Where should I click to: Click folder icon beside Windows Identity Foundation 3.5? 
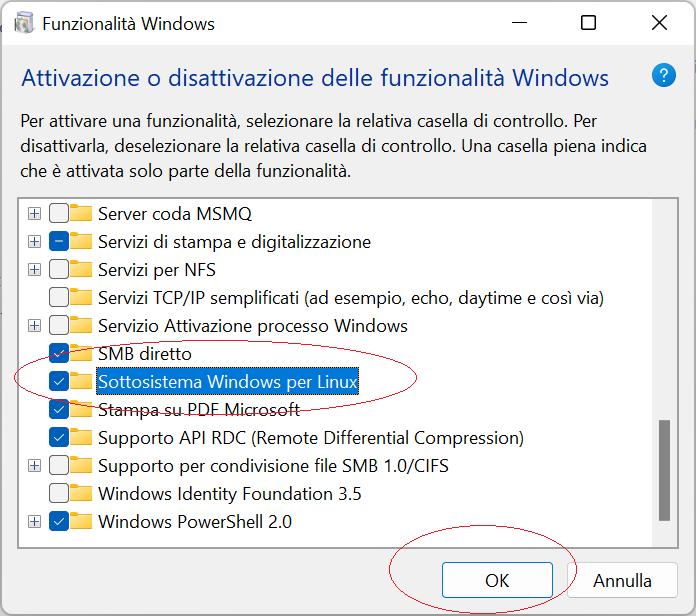coord(81,494)
